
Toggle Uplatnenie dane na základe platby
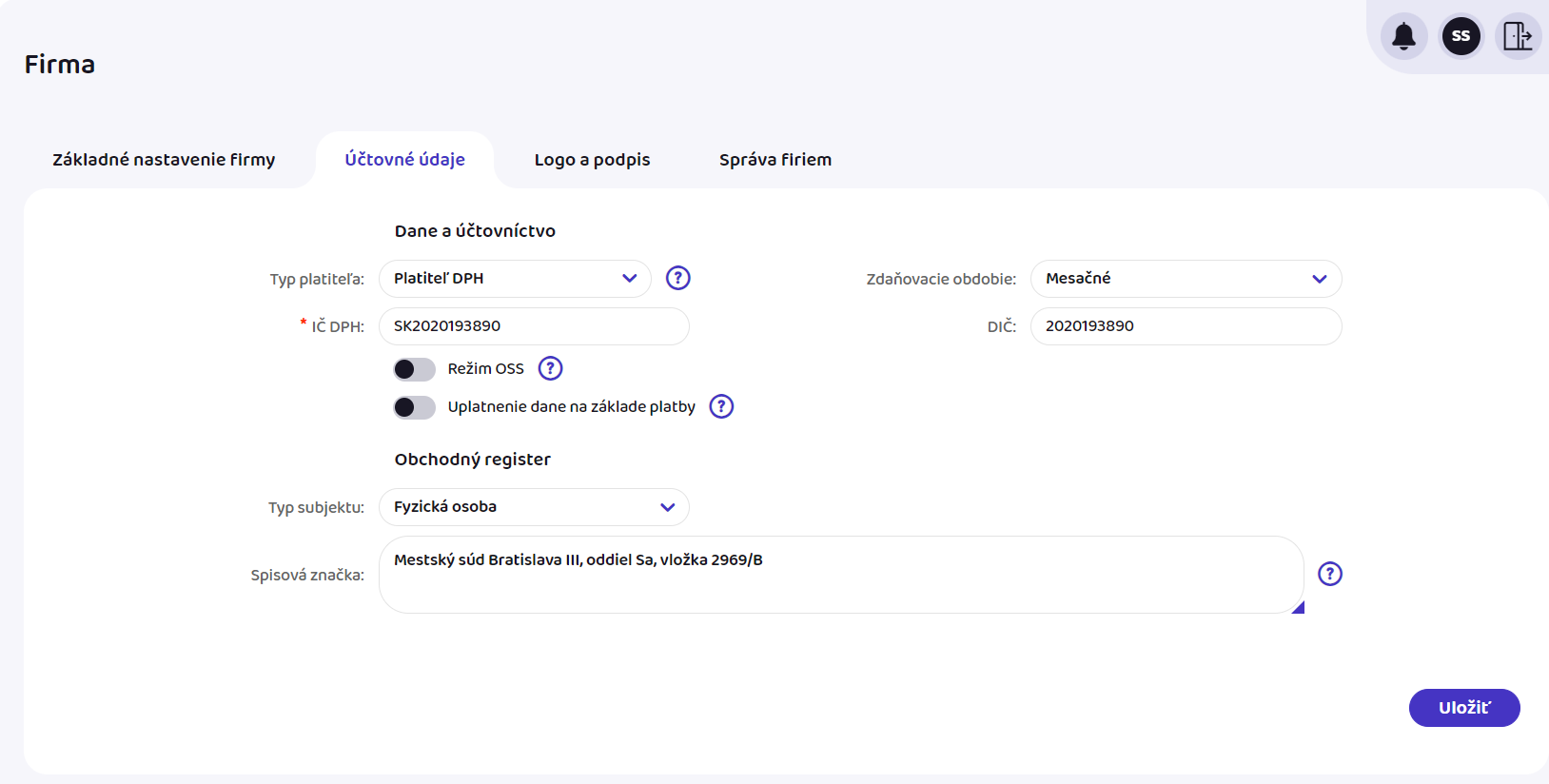click(x=415, y=407)
